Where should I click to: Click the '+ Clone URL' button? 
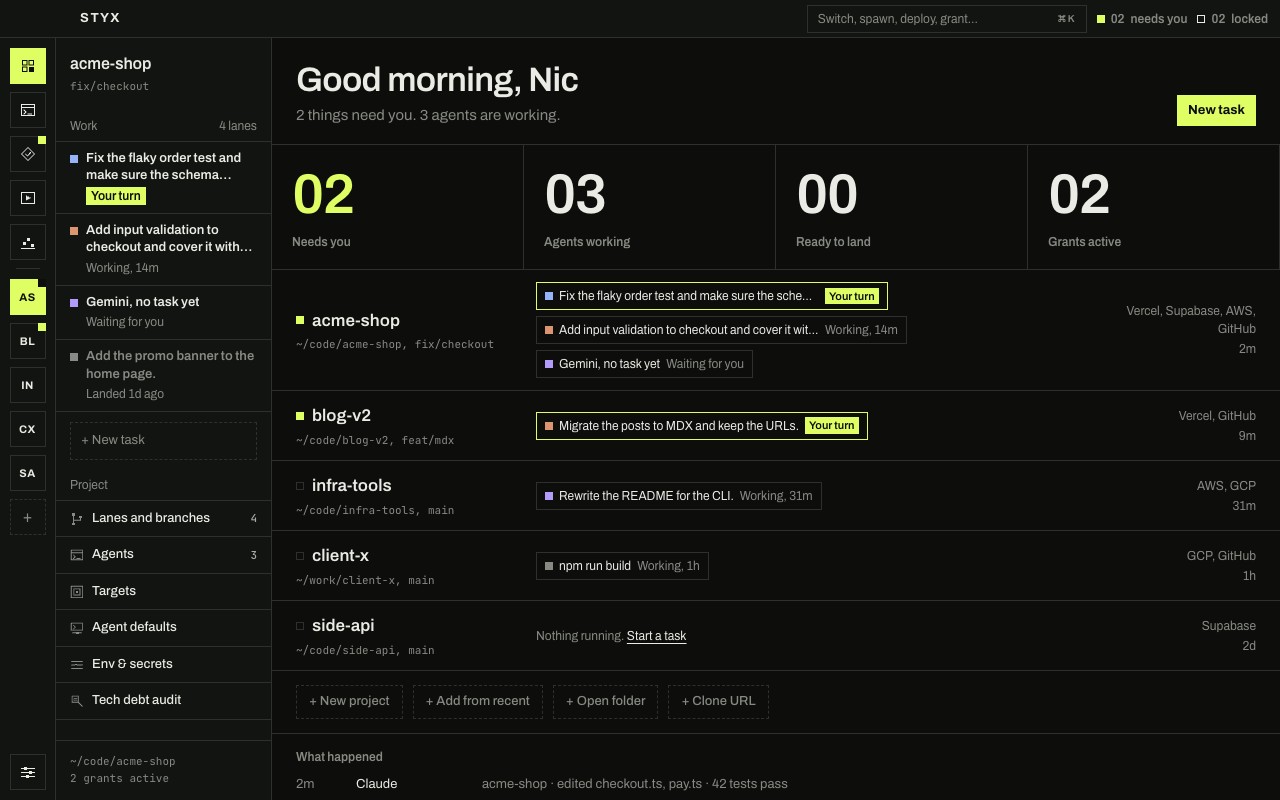(x=719, y=701)
